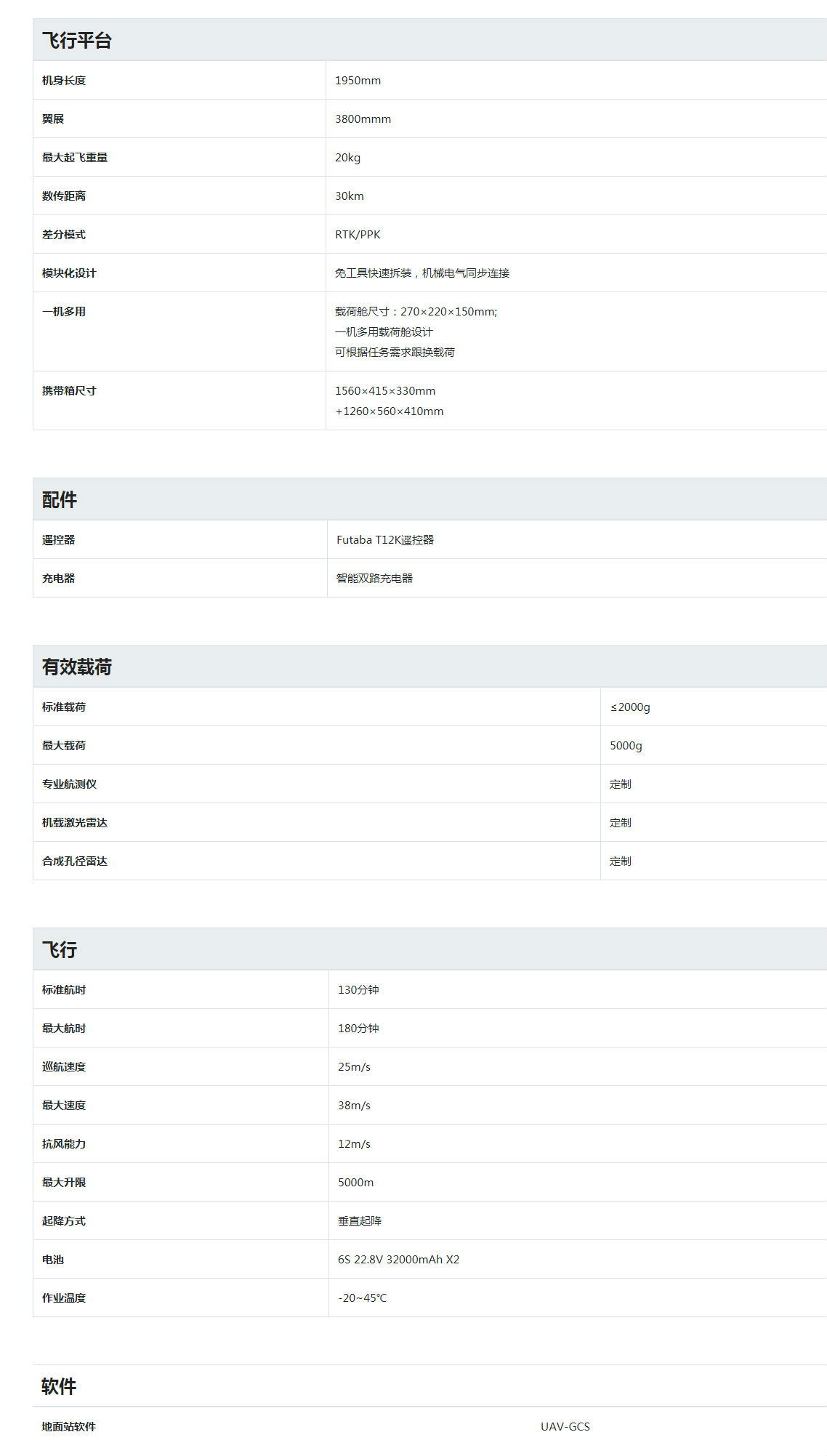The image size is (827, 1456).
Task: Click the 翼展 row label
Action: pos(53,119)
